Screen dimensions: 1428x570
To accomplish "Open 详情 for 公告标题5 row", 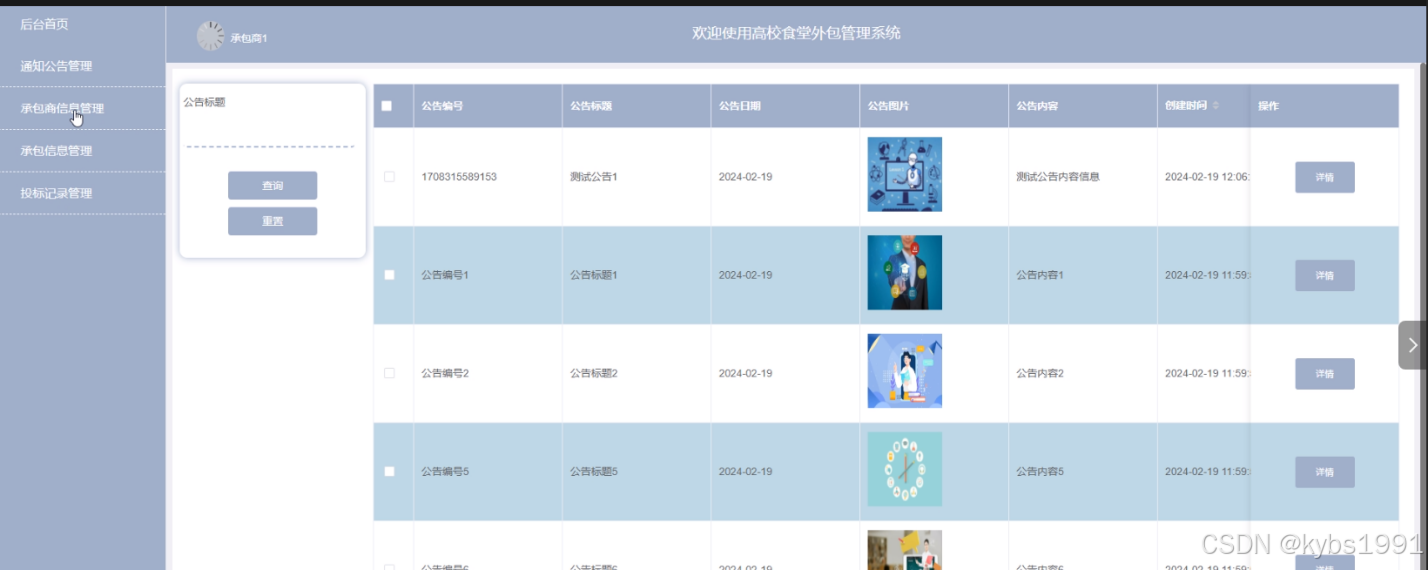I will 1325,471.
